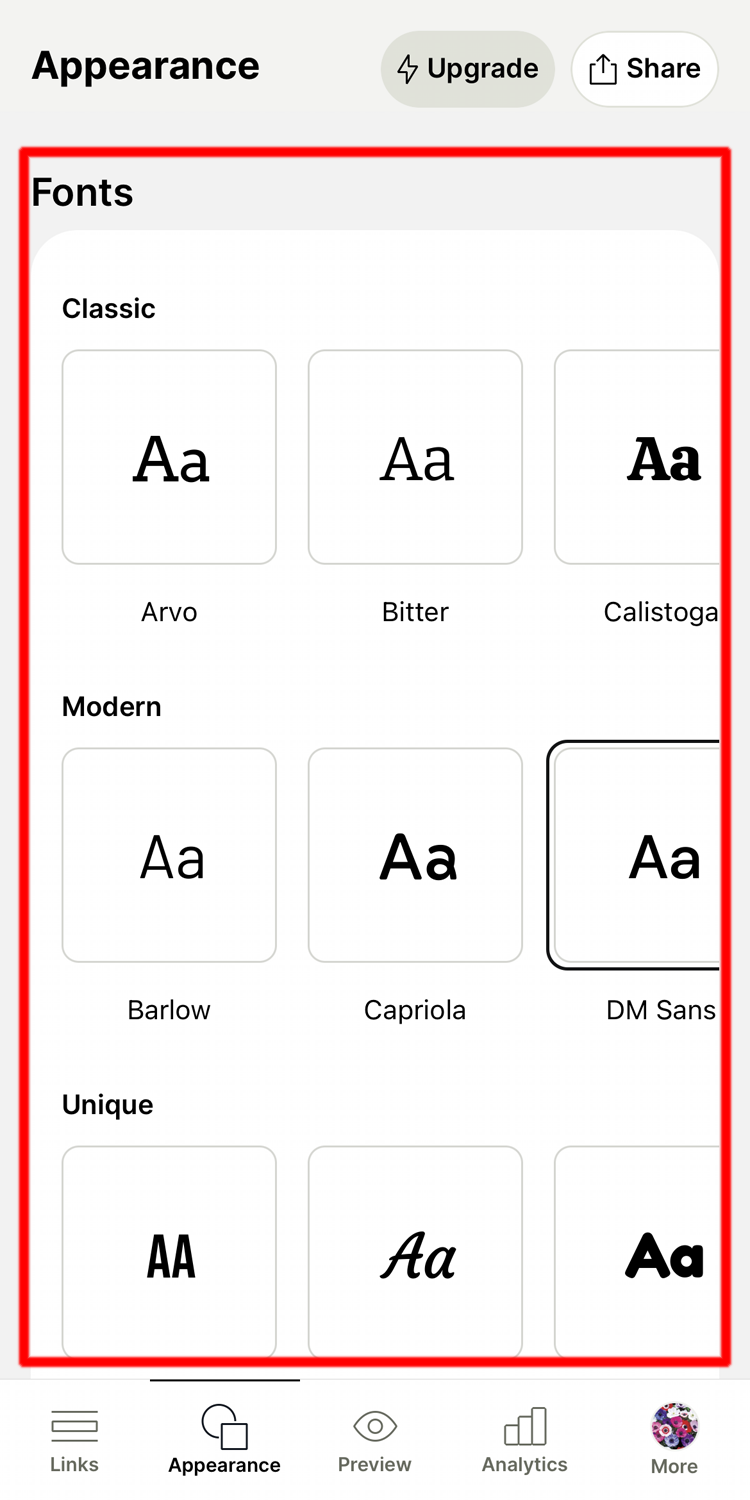Select the Arvo font tile
The height and width of the screenshot is (1500, 750).
coord(169,457)
